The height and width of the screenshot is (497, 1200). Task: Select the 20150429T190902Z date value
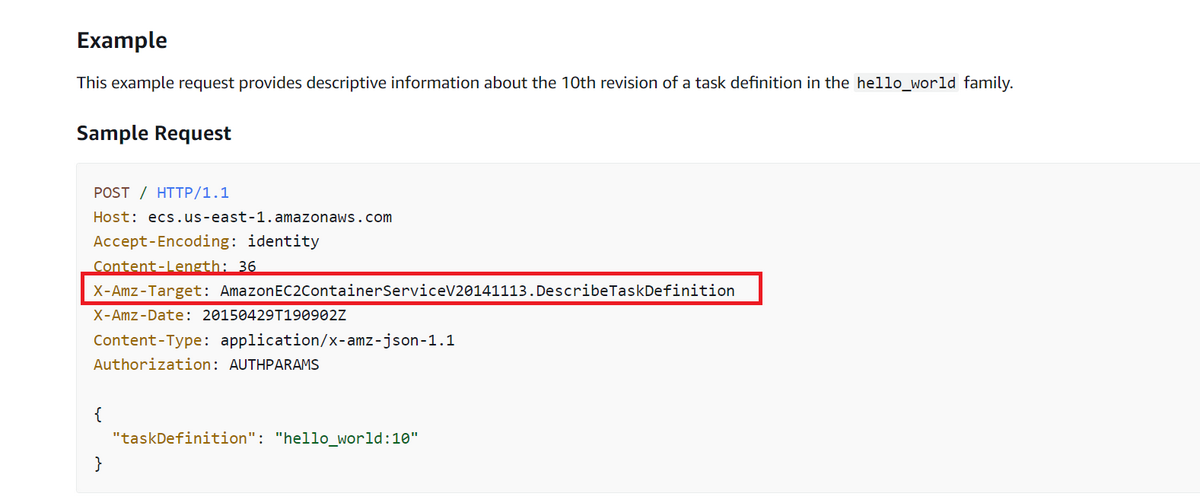(x=275, y=315)
